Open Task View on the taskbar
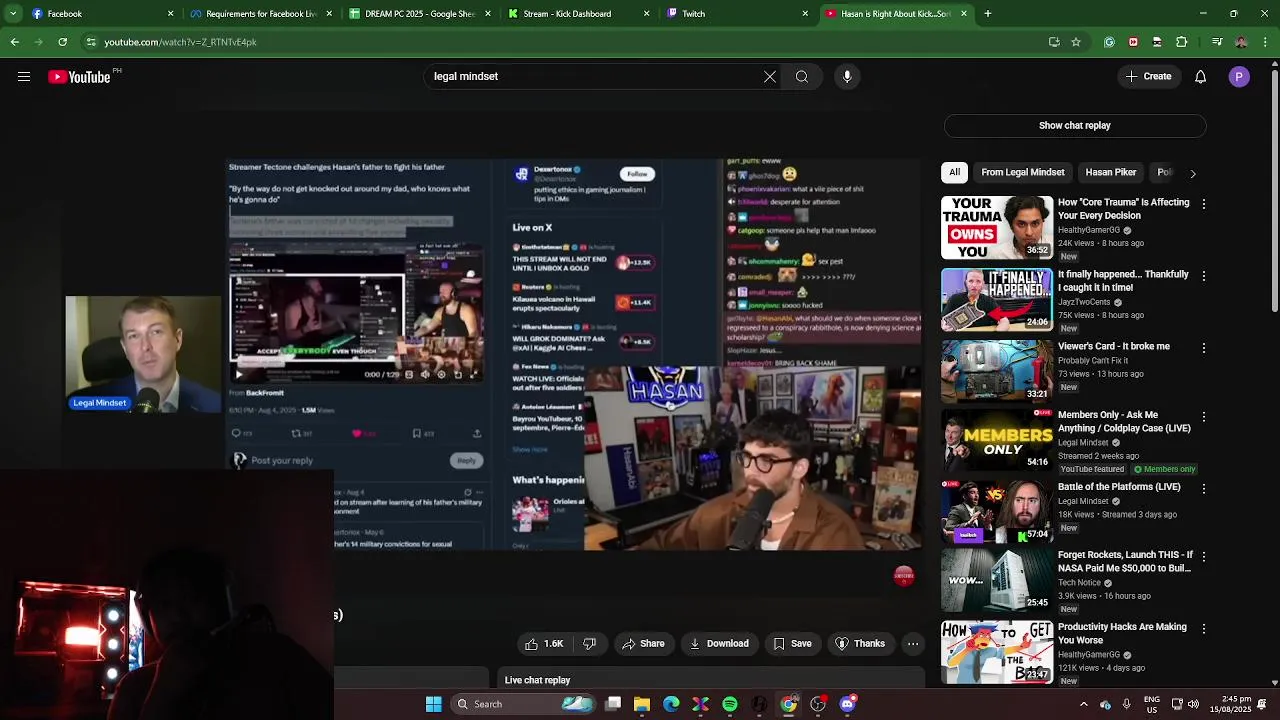 pyautogui.click(x=613, y=704)
